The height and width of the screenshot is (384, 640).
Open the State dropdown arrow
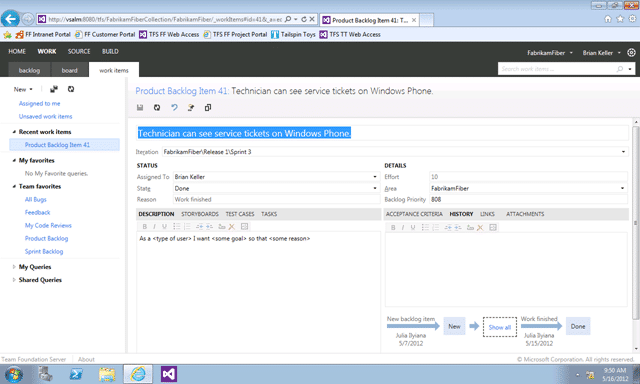(375, 188)
